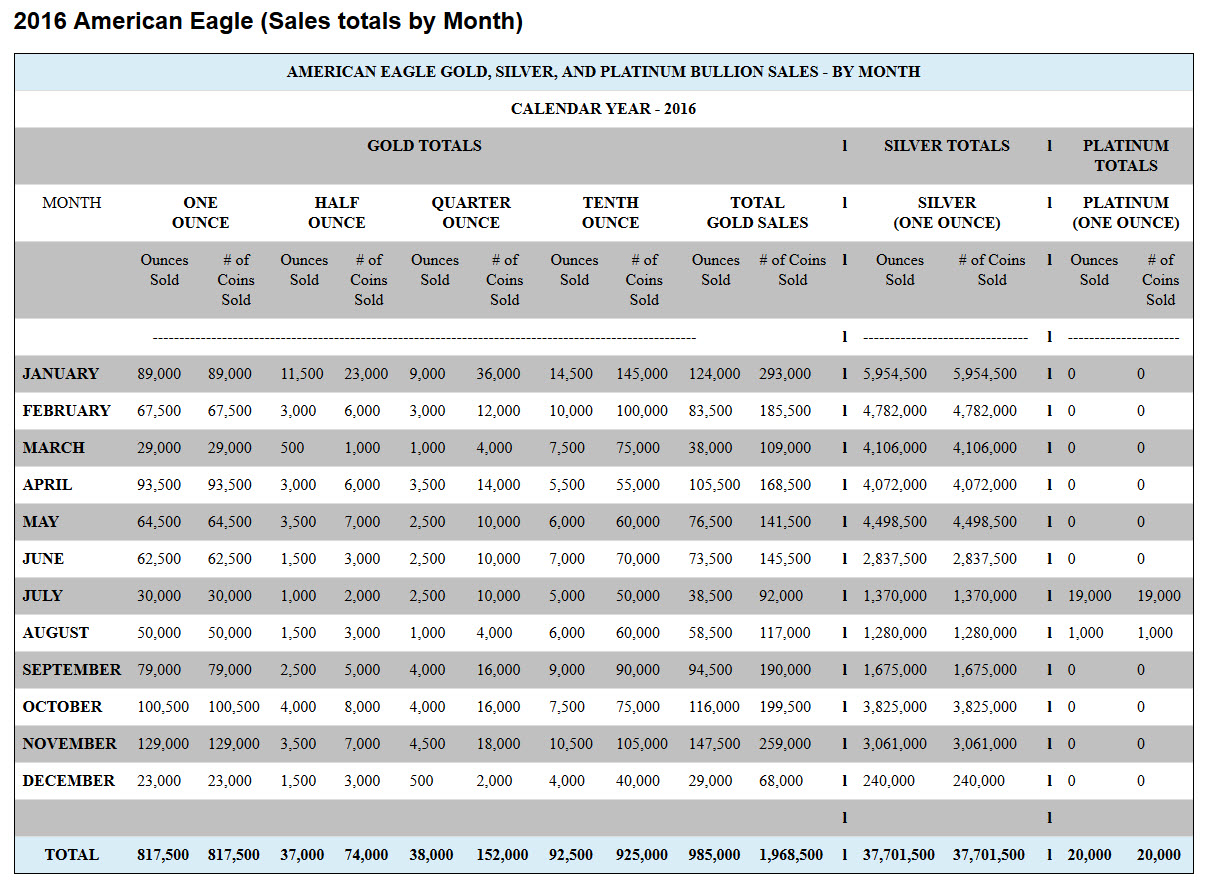Select January tenth ounce coins value 145,000
This screenshot has width=1206, height=883.
click(x=642, y=374)
